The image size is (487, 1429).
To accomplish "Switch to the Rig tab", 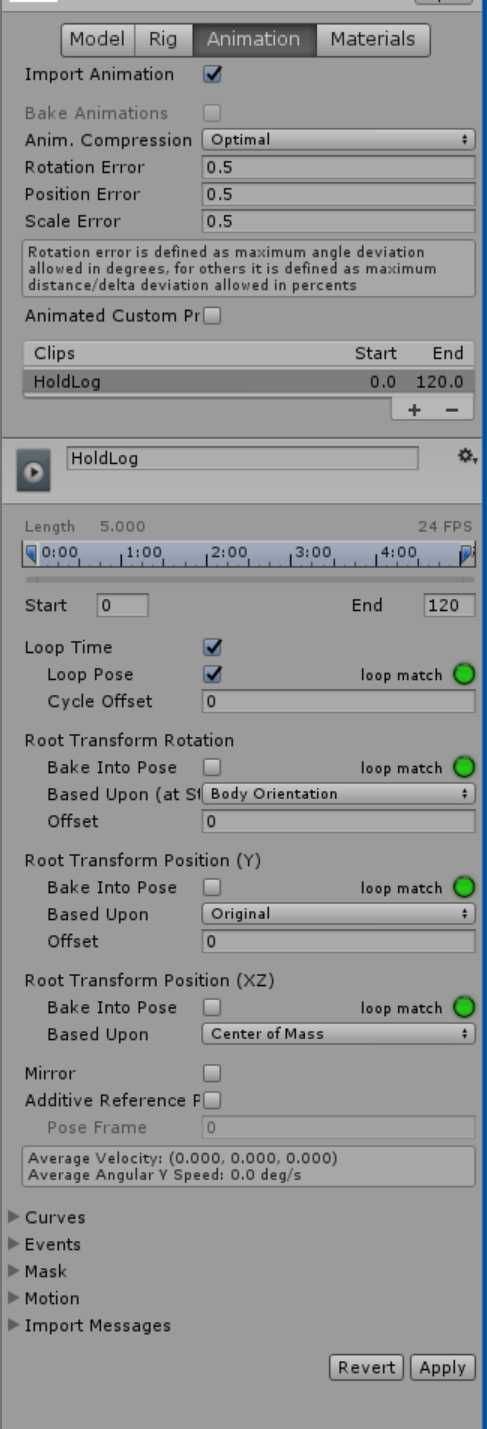I will 163,39.
